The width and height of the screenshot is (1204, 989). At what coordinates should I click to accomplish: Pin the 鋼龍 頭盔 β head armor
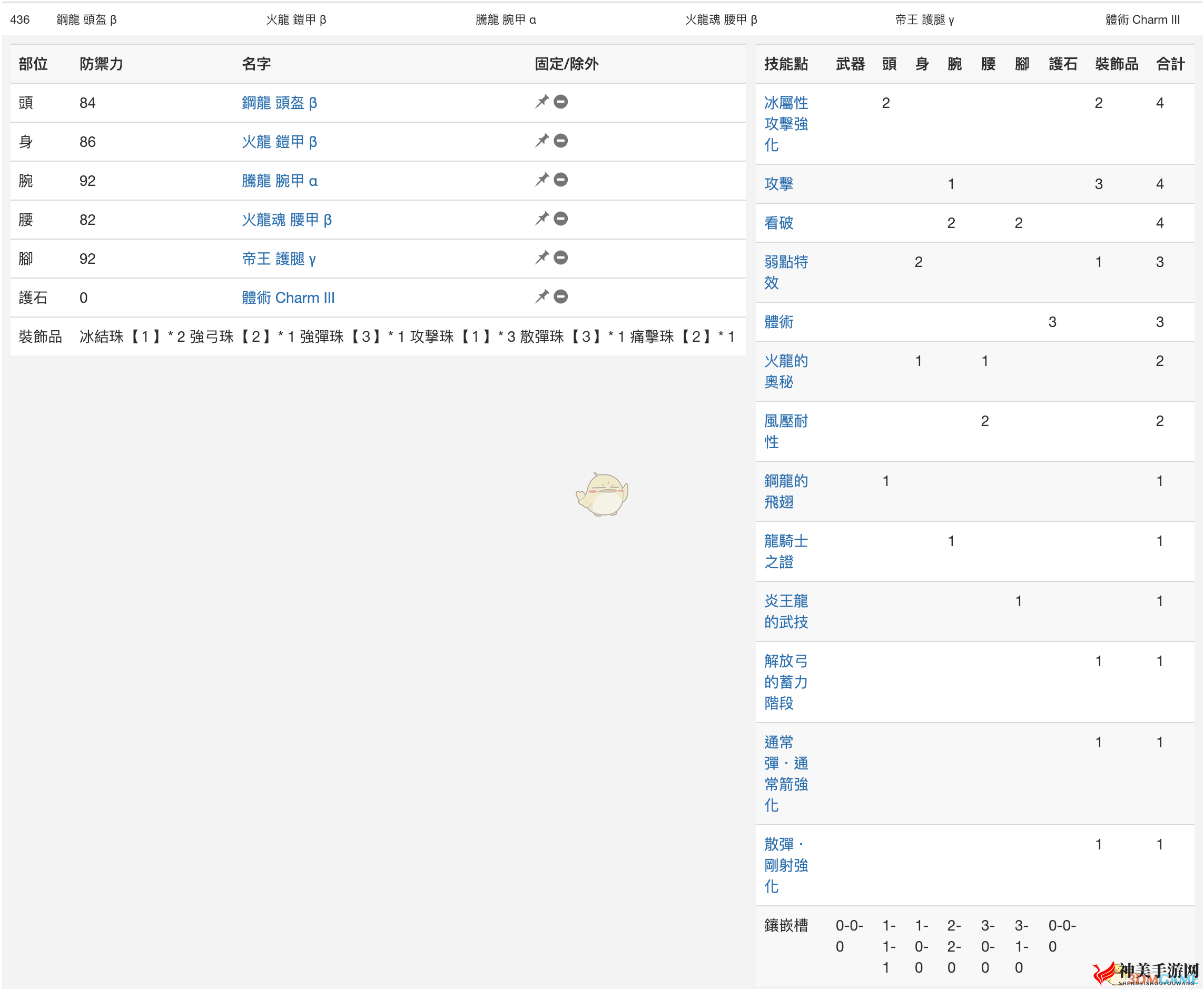click(x=541, y=102)
